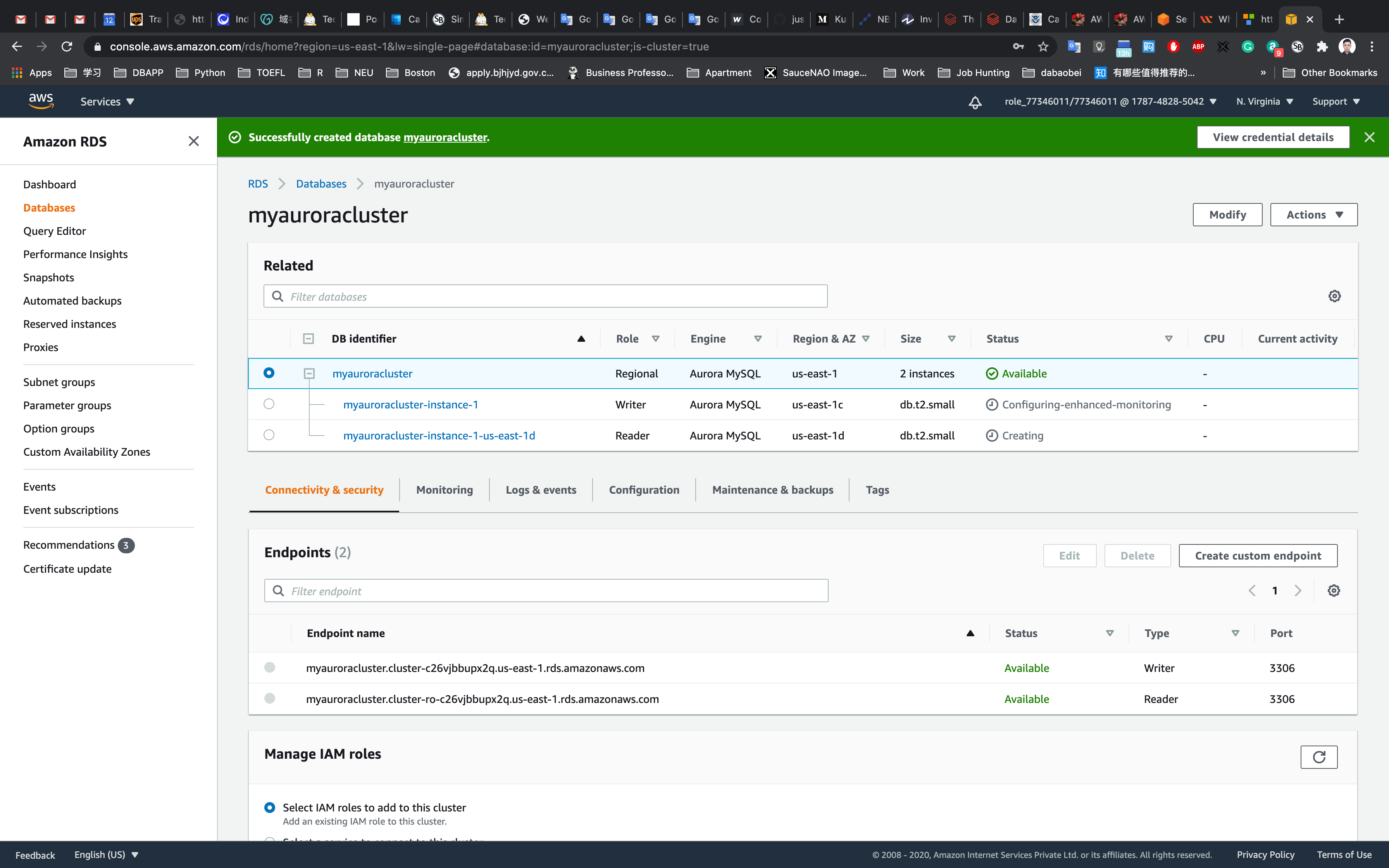Bookmark this page with star icon
1389x868 pixels.
coord(1043,46)
